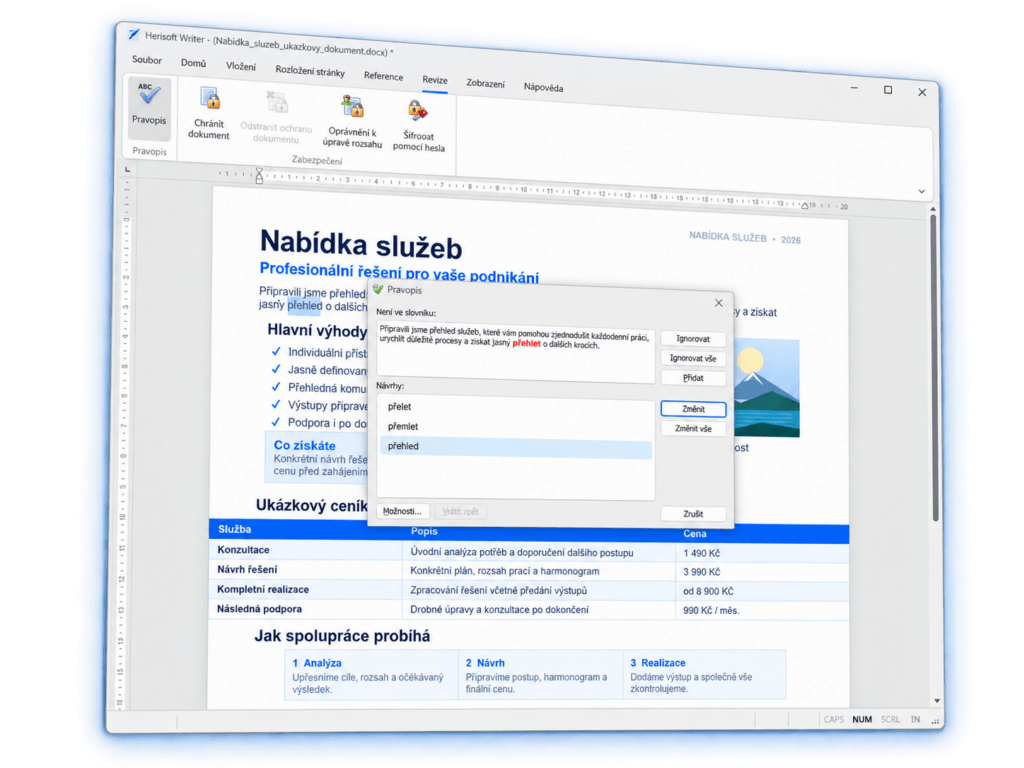Click the '2 Návrh' step heading
Screen dimensions: 1024x768
485,663
